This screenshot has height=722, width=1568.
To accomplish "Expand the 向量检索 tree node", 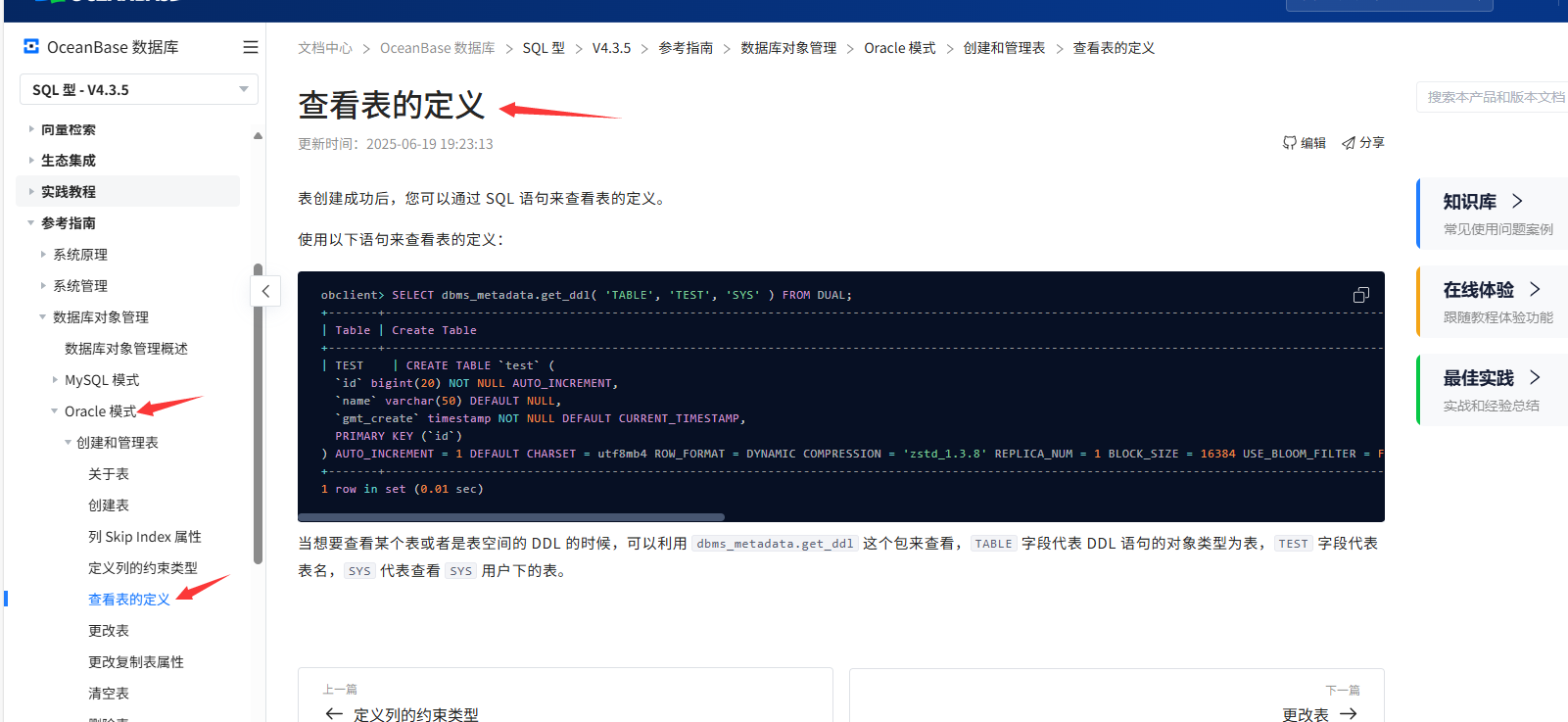I will (x=31, y=129).
